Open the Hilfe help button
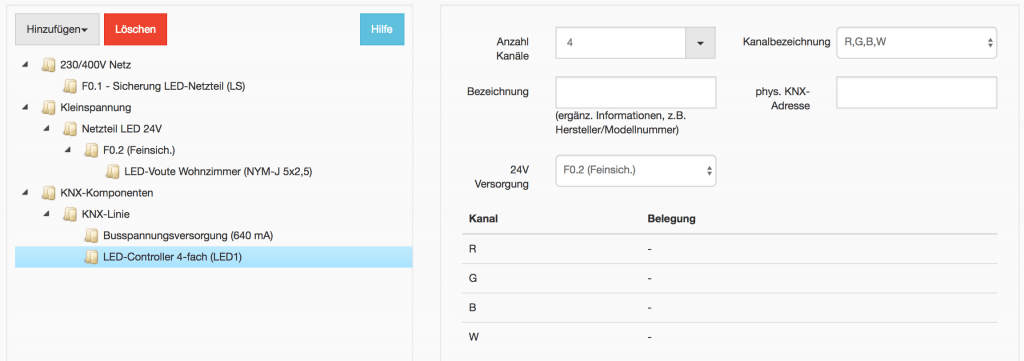 pos(382,29)
